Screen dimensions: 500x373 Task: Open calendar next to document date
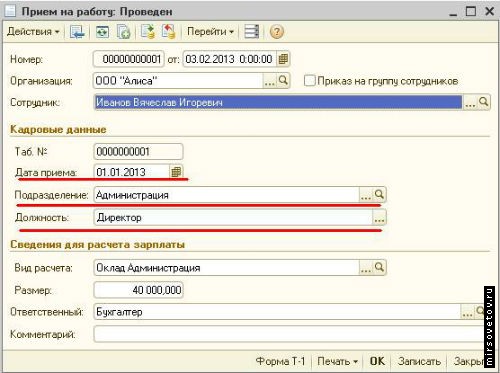(283, 59)
